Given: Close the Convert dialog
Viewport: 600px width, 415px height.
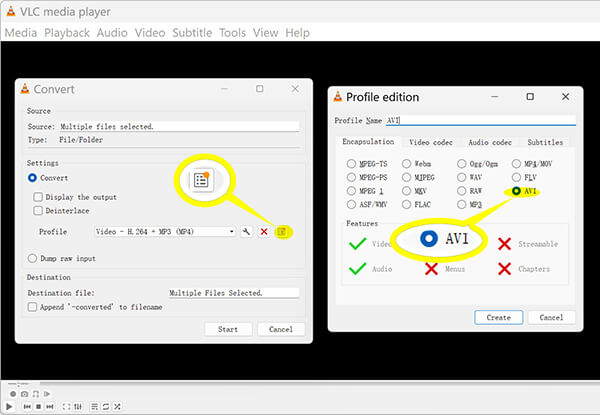Looking at the screenshot, I should 295,89.
